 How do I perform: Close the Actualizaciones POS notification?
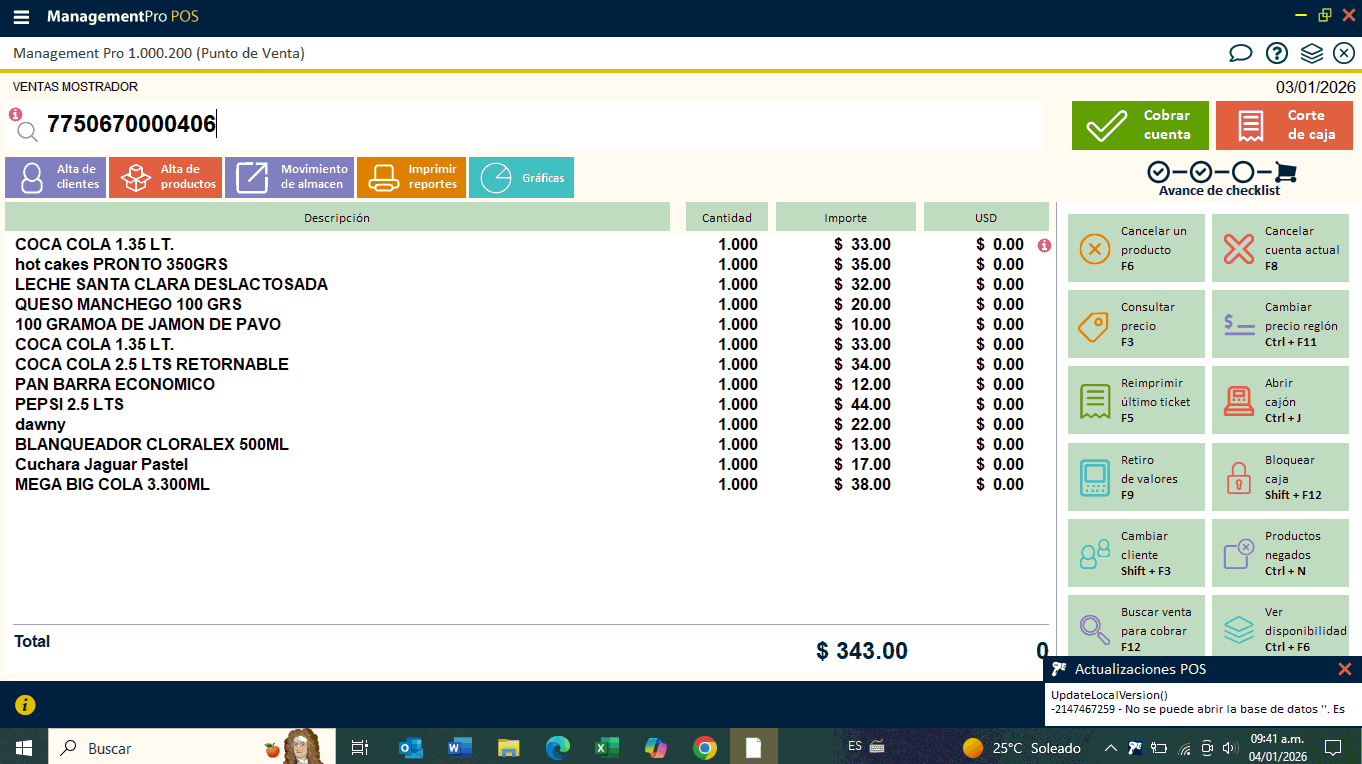[1344, 669]
